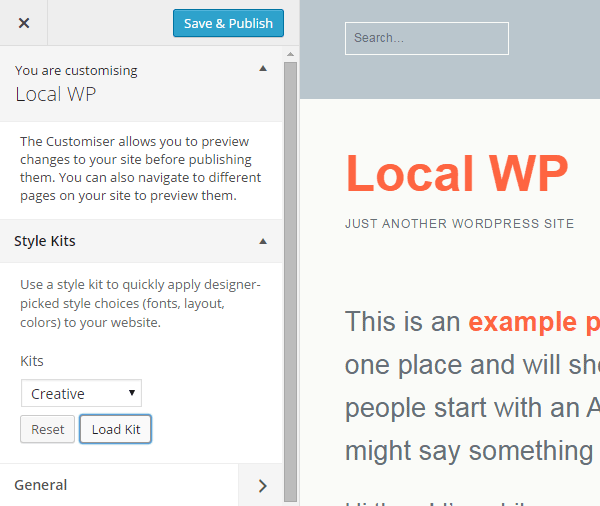This screenshot has width=600, height=506.
Task: Open the Kits dropdown showing Creative
Action: click(x=81, y=393)
